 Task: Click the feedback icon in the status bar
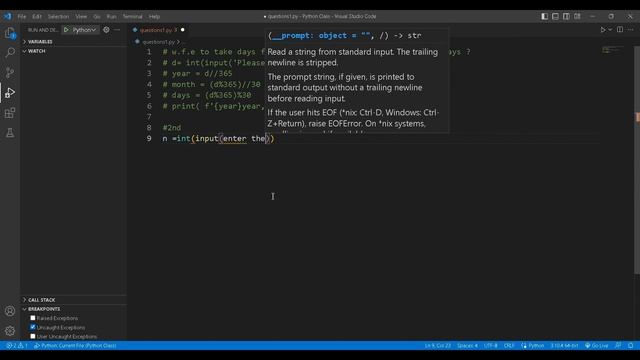(x=618, y=345)
